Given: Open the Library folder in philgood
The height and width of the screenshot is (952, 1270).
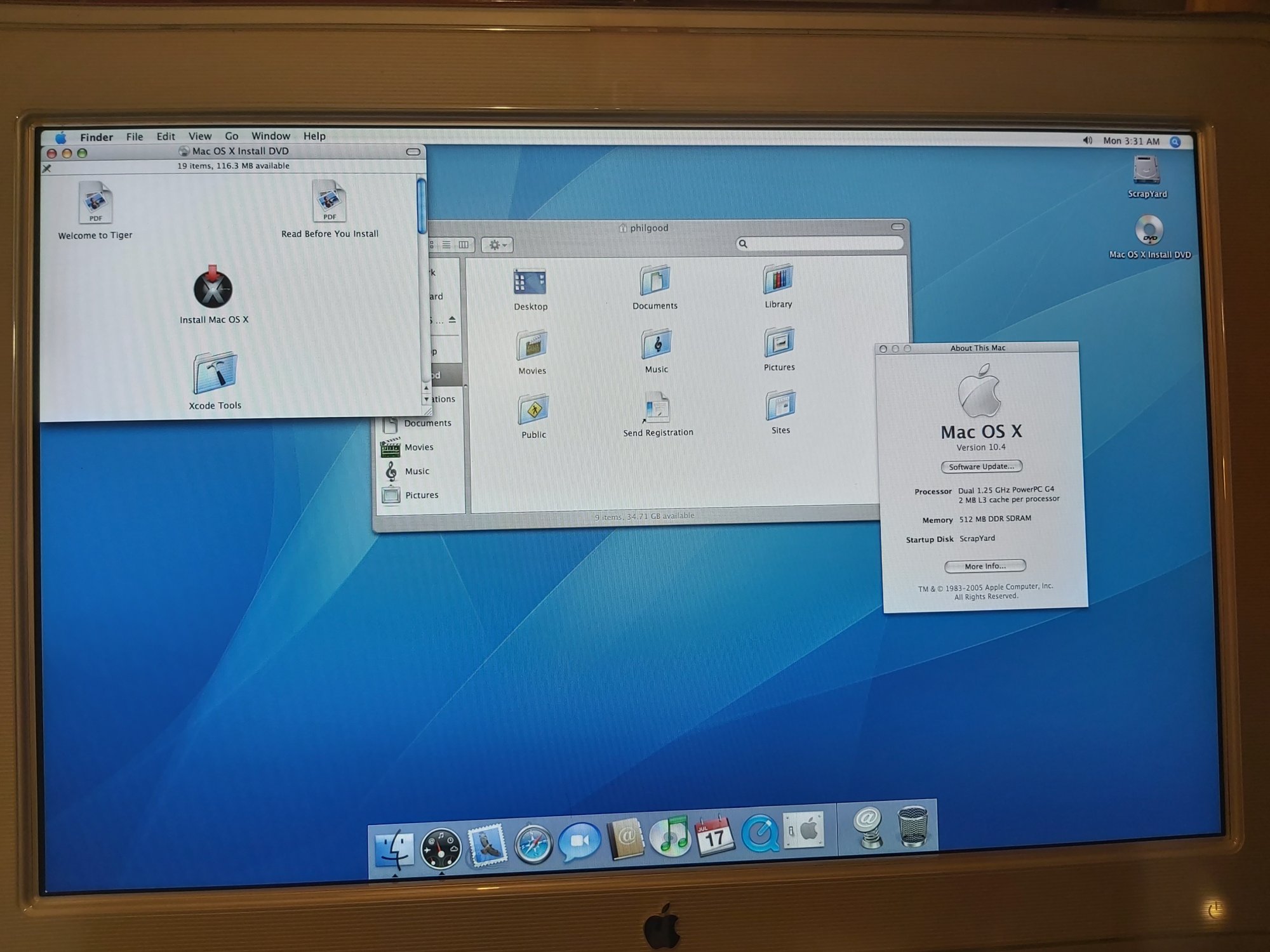Looking at the screenshot, I should click(x=778, y=279).
